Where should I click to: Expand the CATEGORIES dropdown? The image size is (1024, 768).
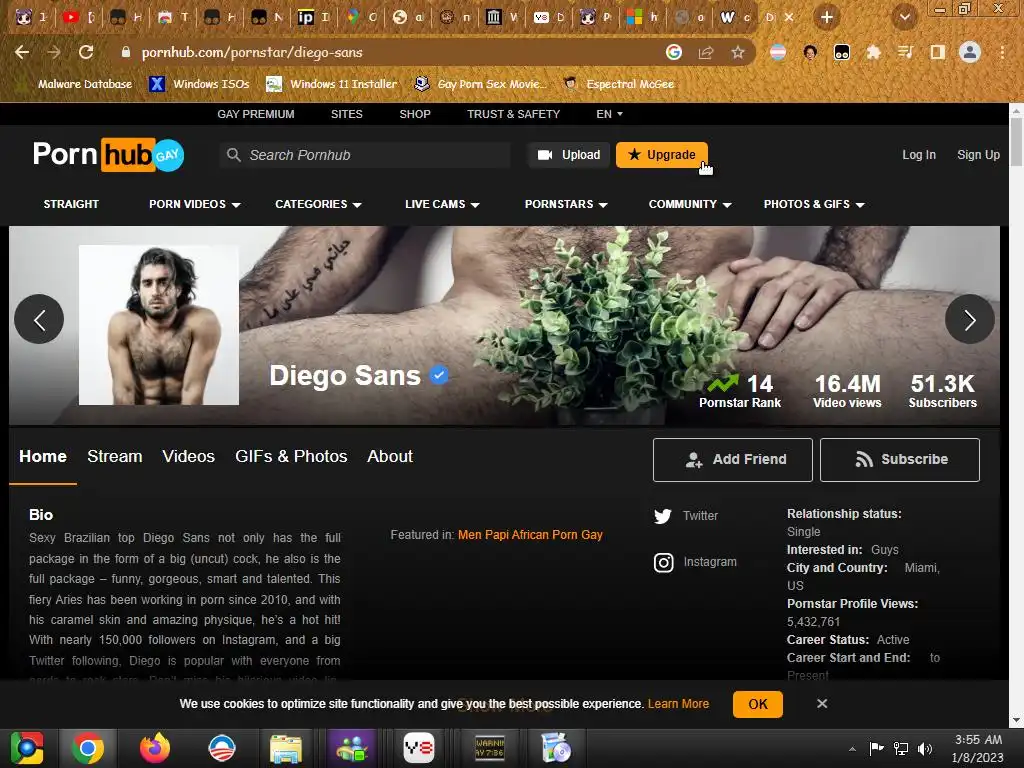pyautogui.click(x=318, y=204)
